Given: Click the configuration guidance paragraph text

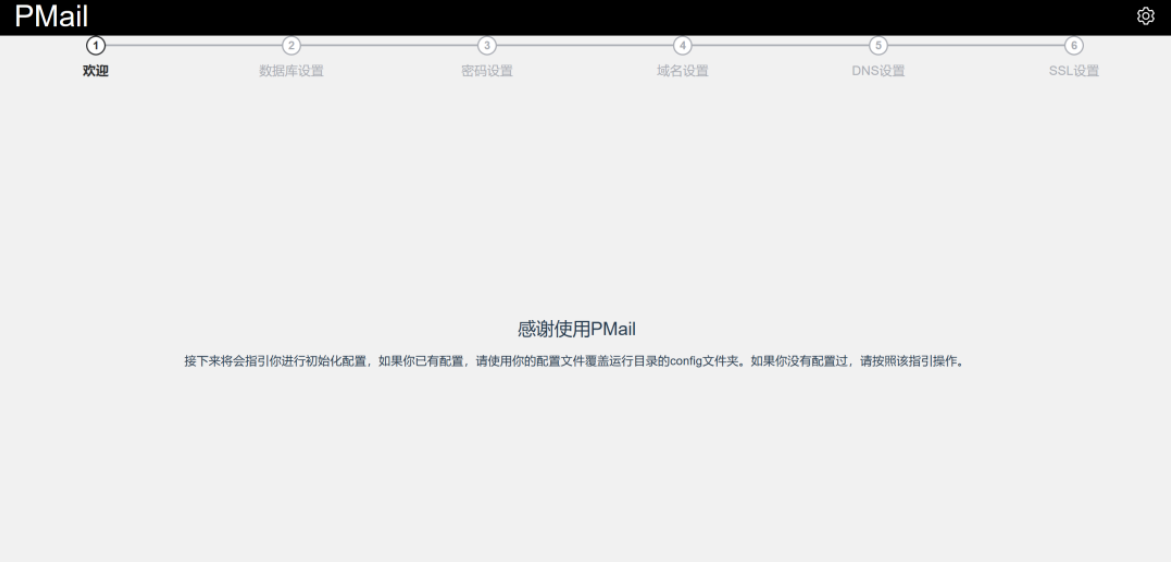Looking at the screenshot, I should pyautogui.click(x=574, y=362).
